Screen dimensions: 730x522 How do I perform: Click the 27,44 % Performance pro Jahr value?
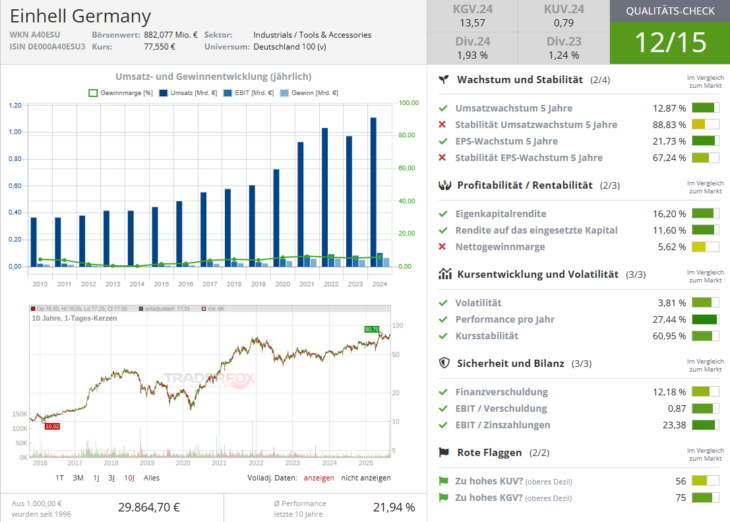[669, 319]
